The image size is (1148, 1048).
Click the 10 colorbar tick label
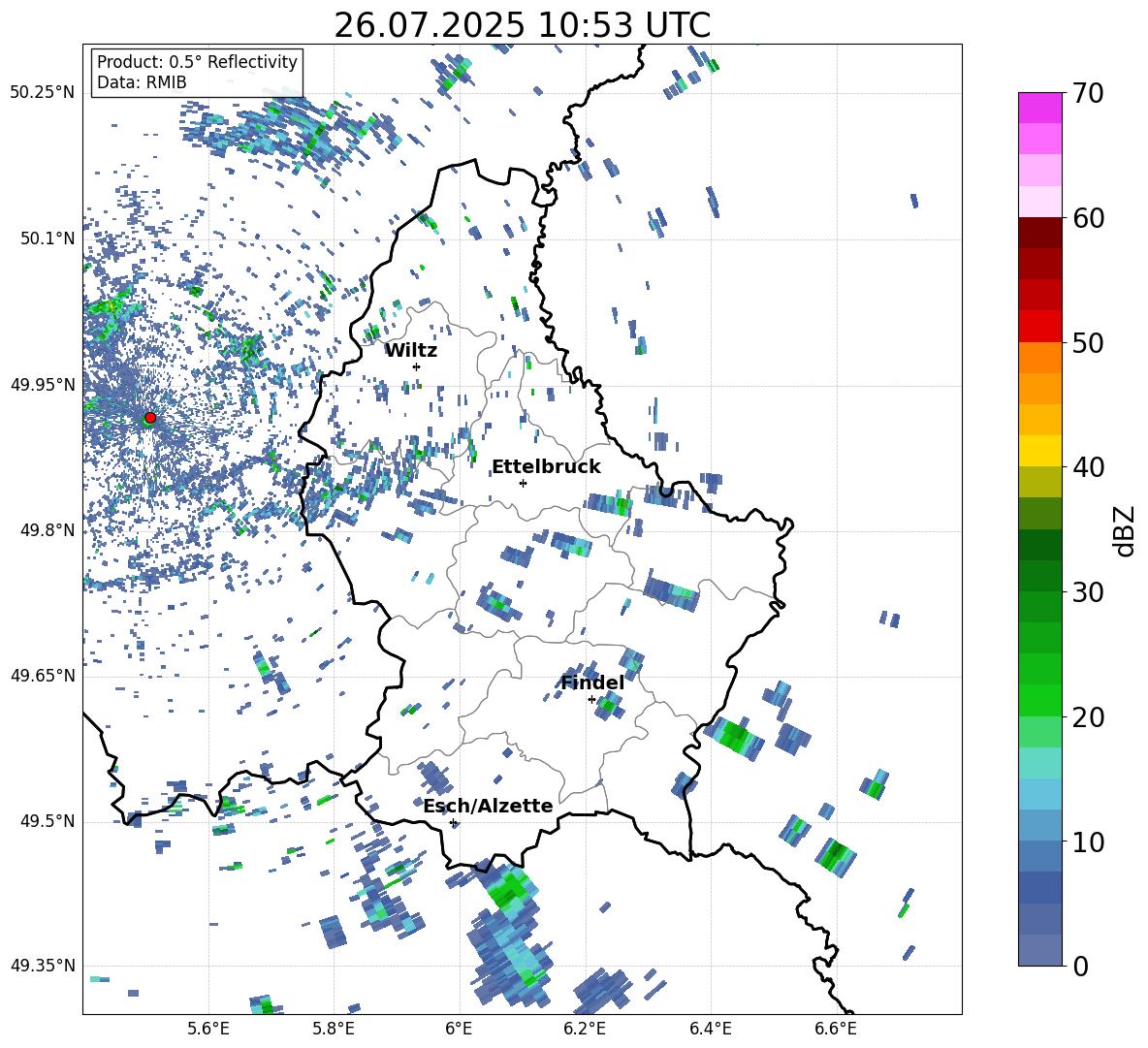pyautogui.click(x=1088, y=842)
